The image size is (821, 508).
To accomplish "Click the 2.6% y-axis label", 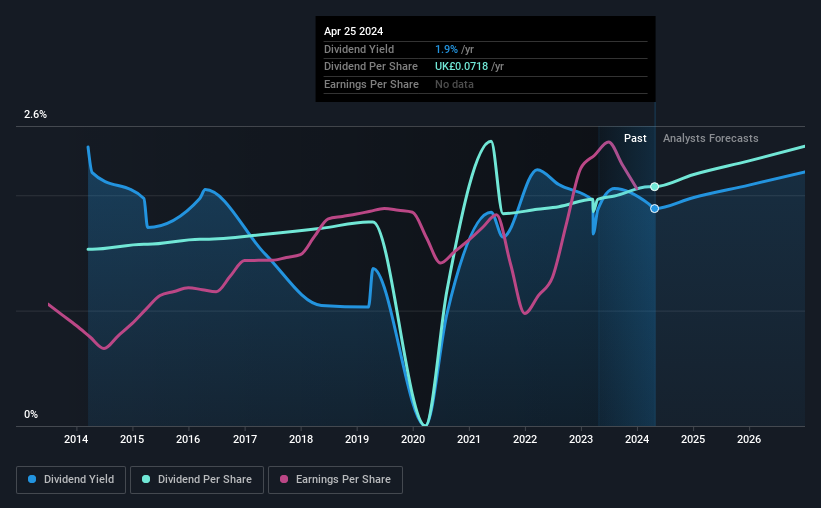I will [x=35, y=114].
